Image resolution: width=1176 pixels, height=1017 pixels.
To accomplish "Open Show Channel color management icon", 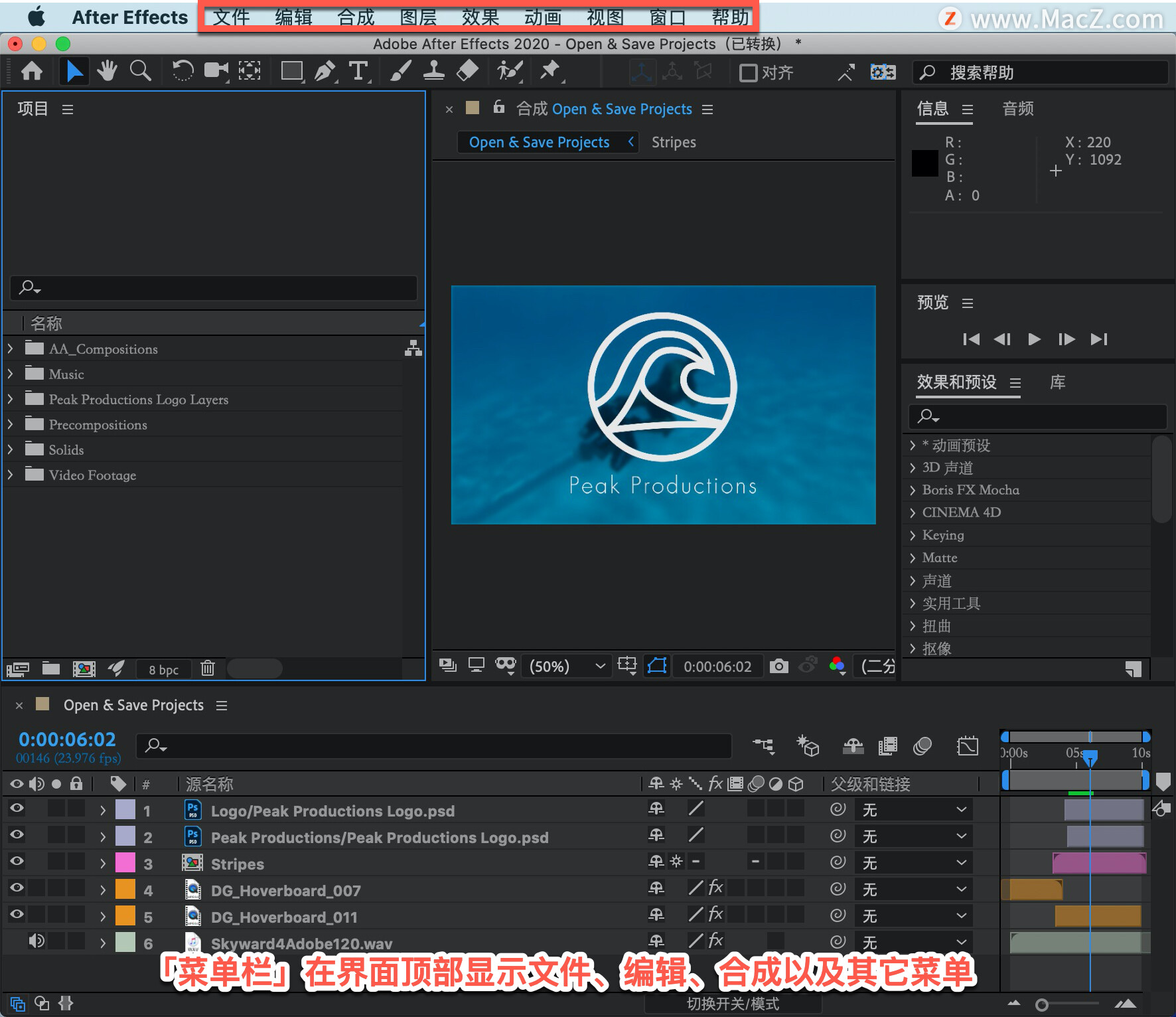I will 838,666.
